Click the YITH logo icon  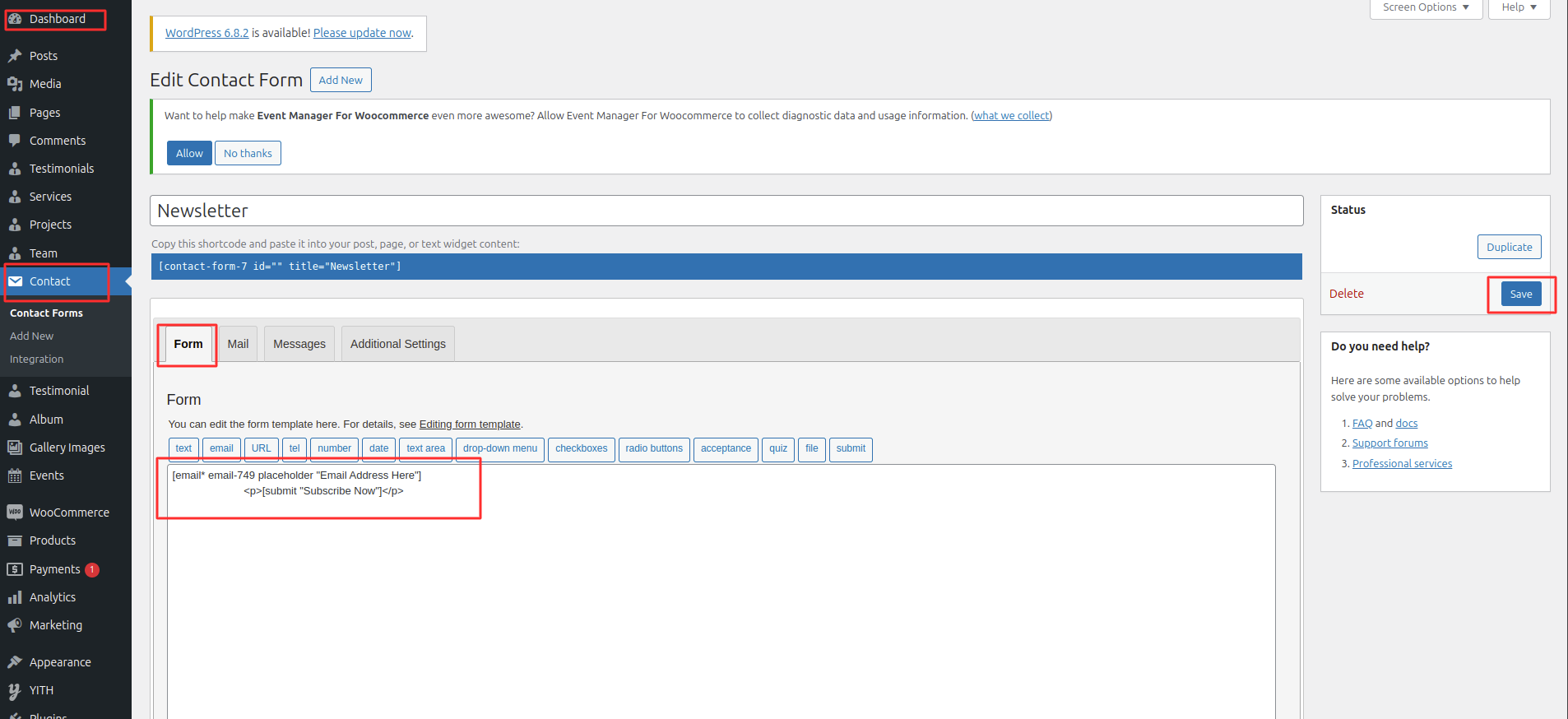tap(15, 690)
